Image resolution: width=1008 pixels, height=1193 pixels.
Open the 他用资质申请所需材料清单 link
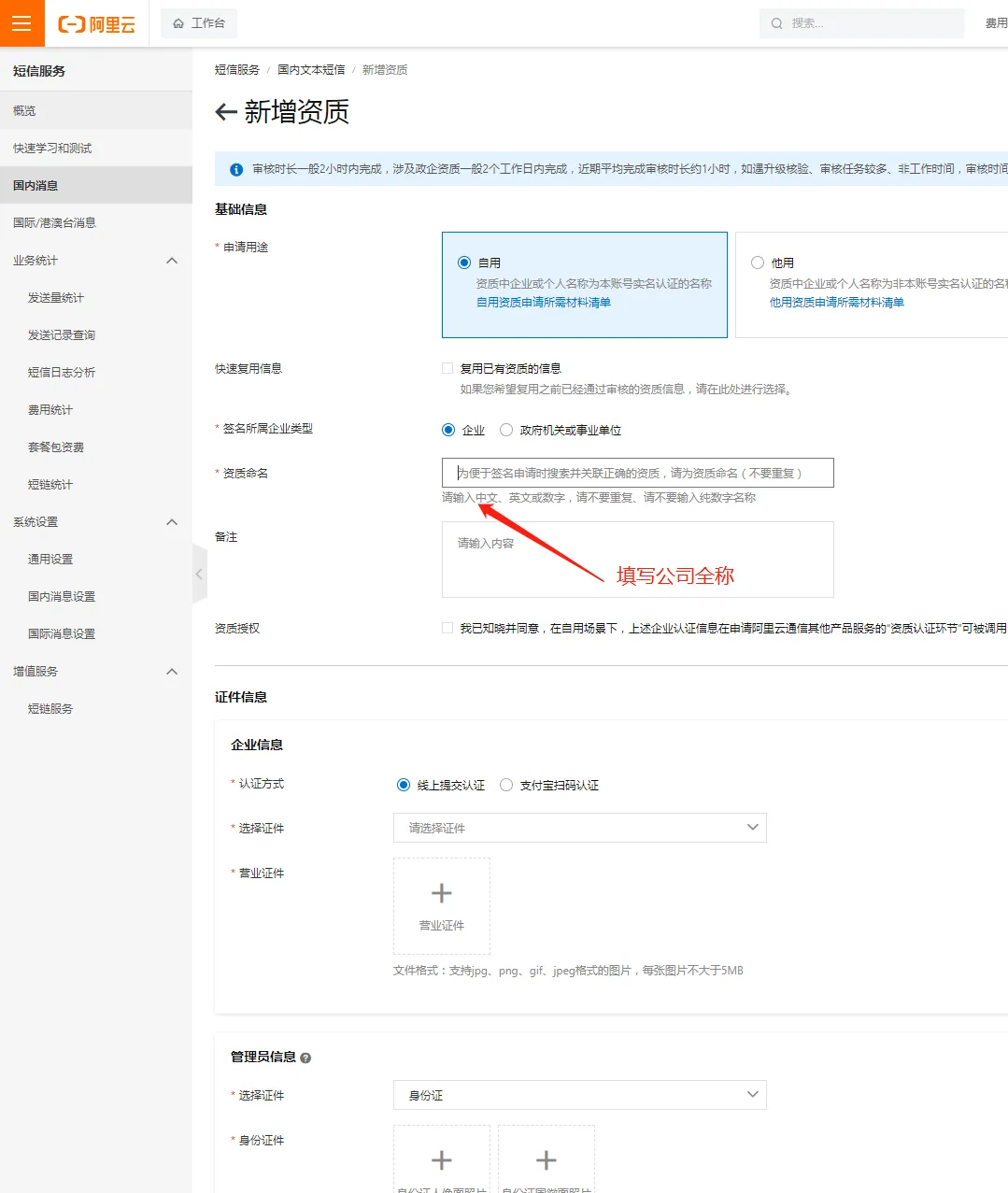836,302
